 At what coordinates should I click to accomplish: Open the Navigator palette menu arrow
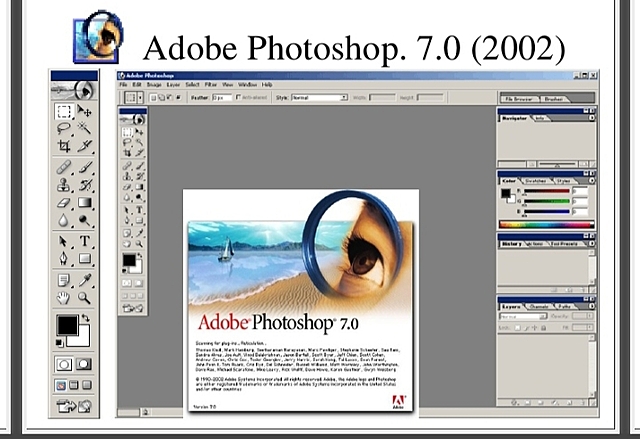(x=591, y=118)
